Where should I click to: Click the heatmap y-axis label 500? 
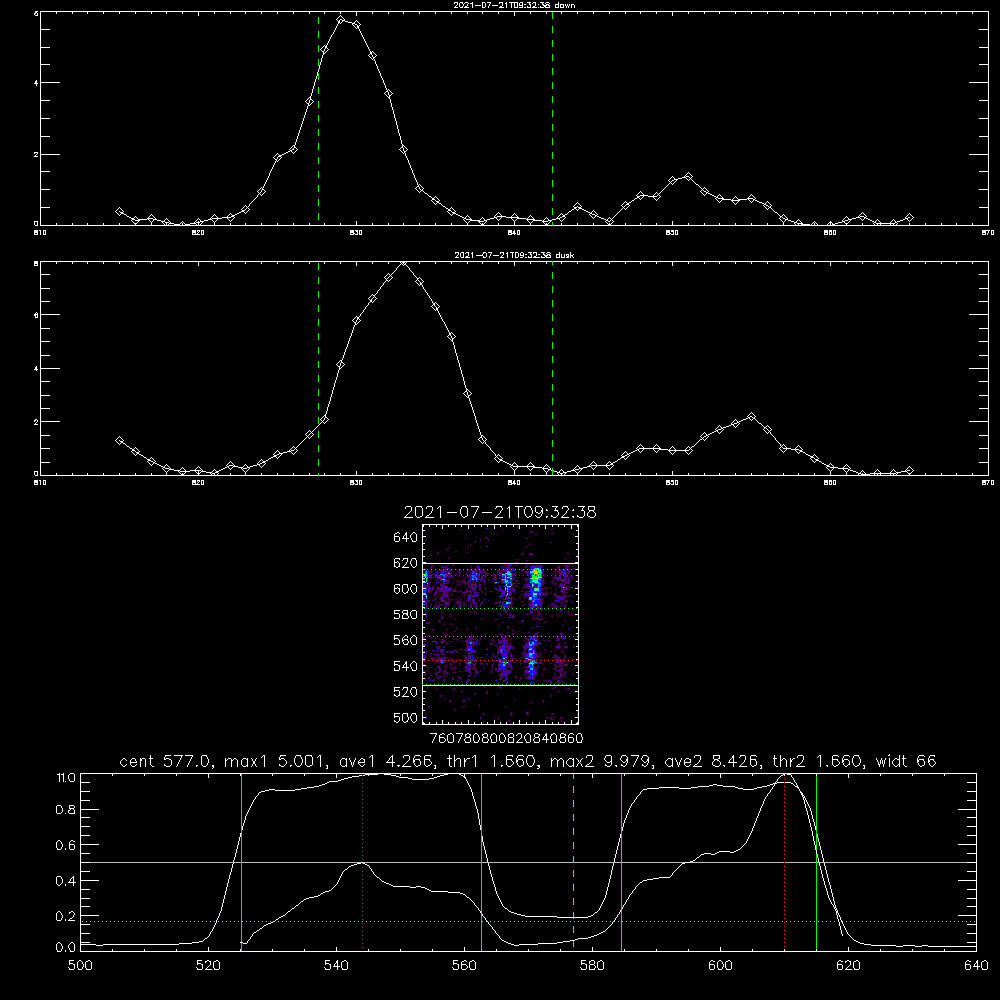coord(406,717)
